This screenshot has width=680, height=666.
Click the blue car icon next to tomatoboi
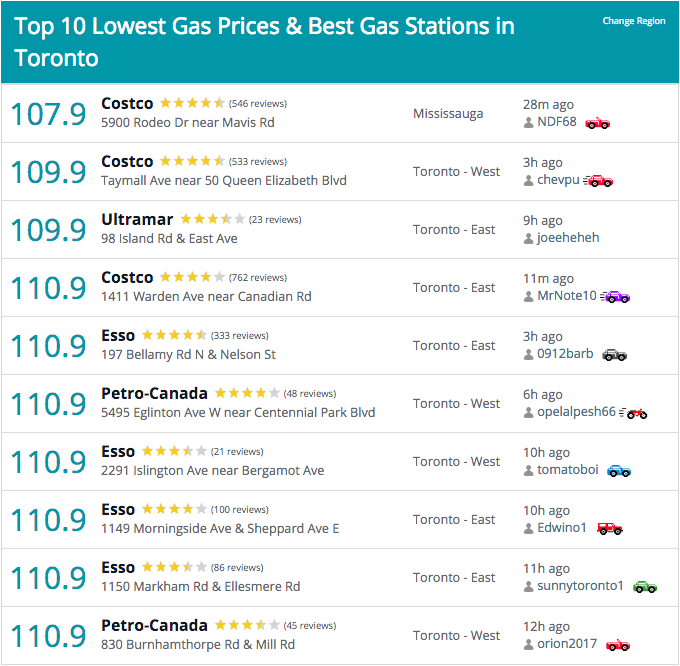click(619, 471)
